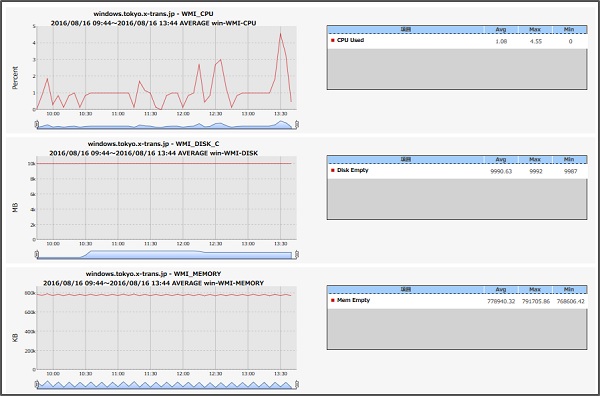Sort Memory table by Max column header

tap(535, 290)
